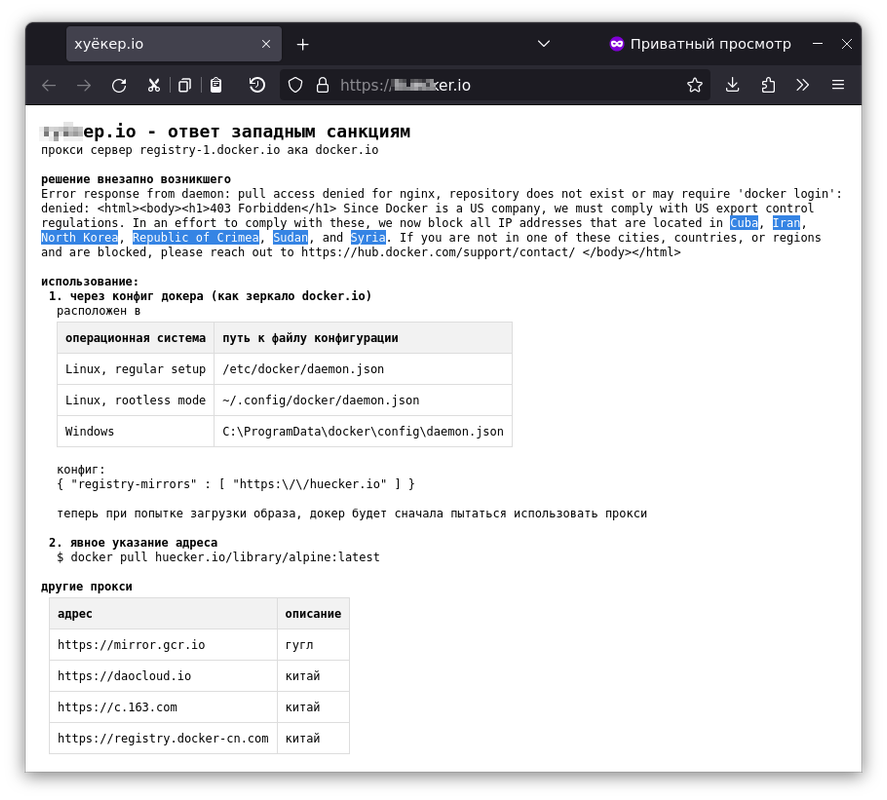
Task: Open the History clock icon
Action: [x=257, y=85]
